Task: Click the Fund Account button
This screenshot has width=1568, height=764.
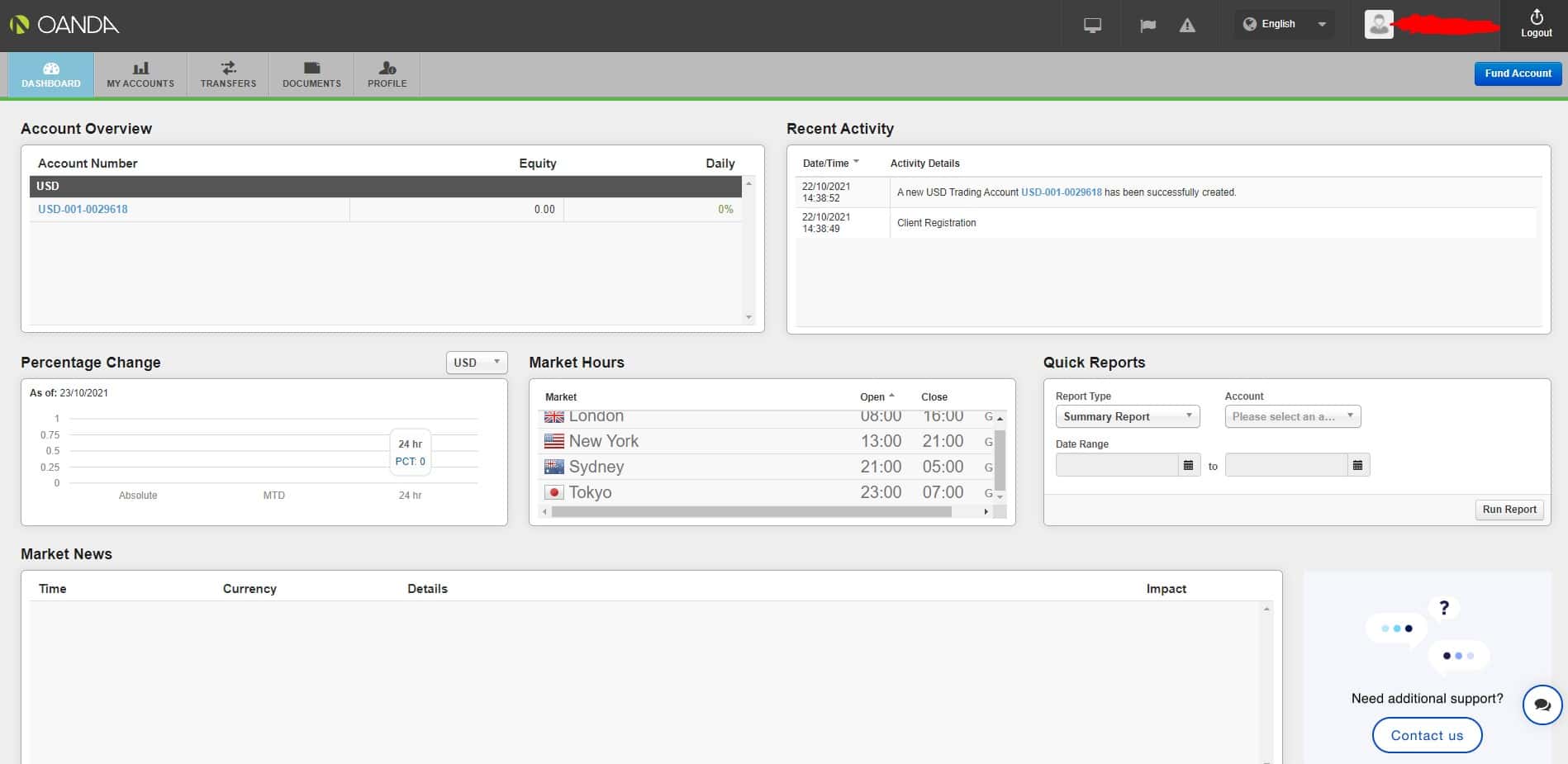Action: [1518, 74]
